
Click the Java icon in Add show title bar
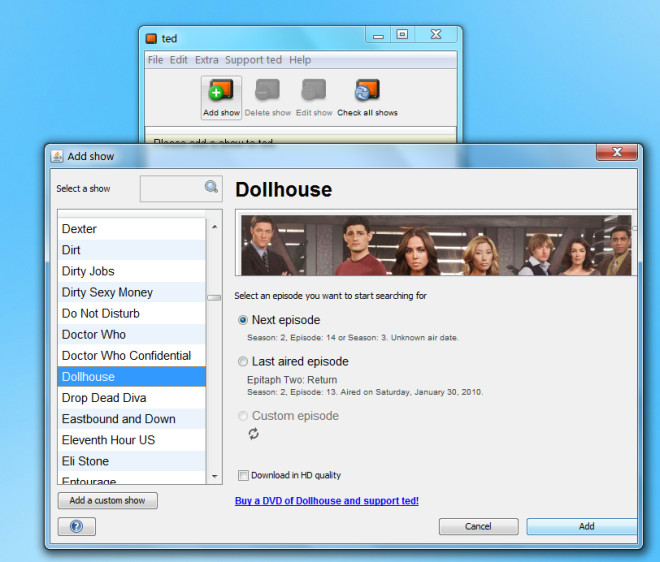coord(57,156)
